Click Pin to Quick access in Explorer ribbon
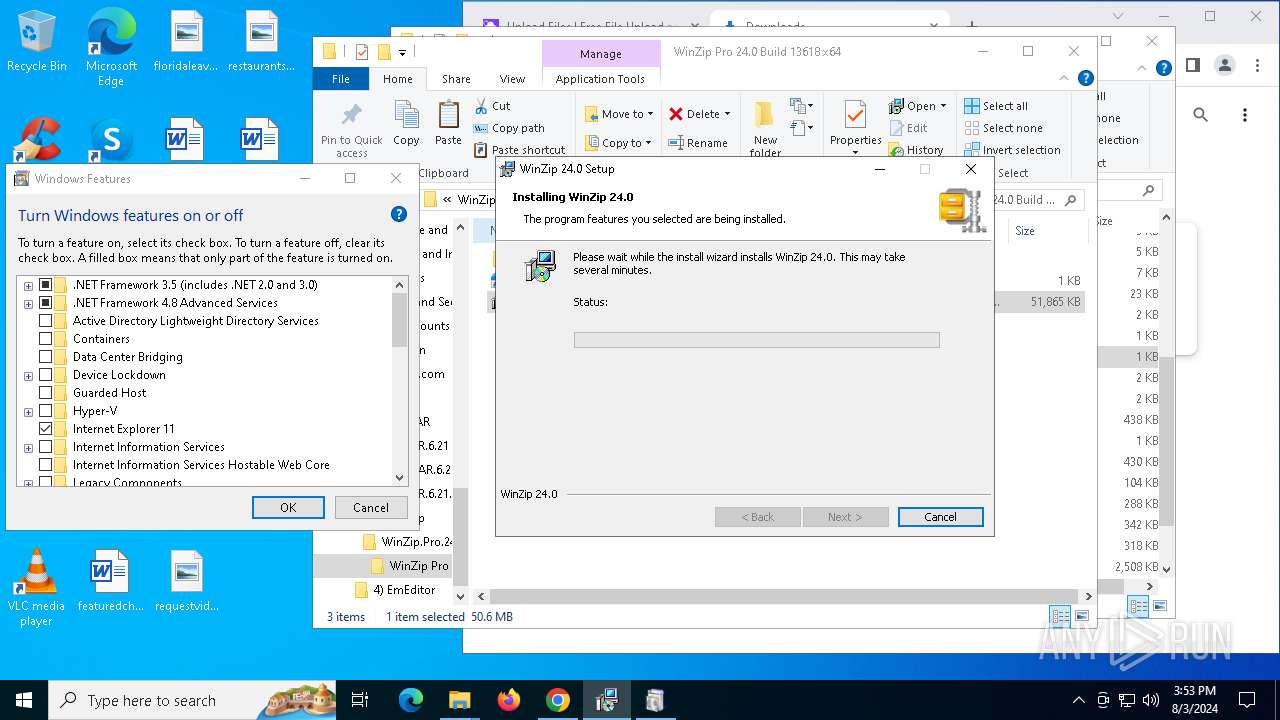1280x720 pixels. (351, 129)
